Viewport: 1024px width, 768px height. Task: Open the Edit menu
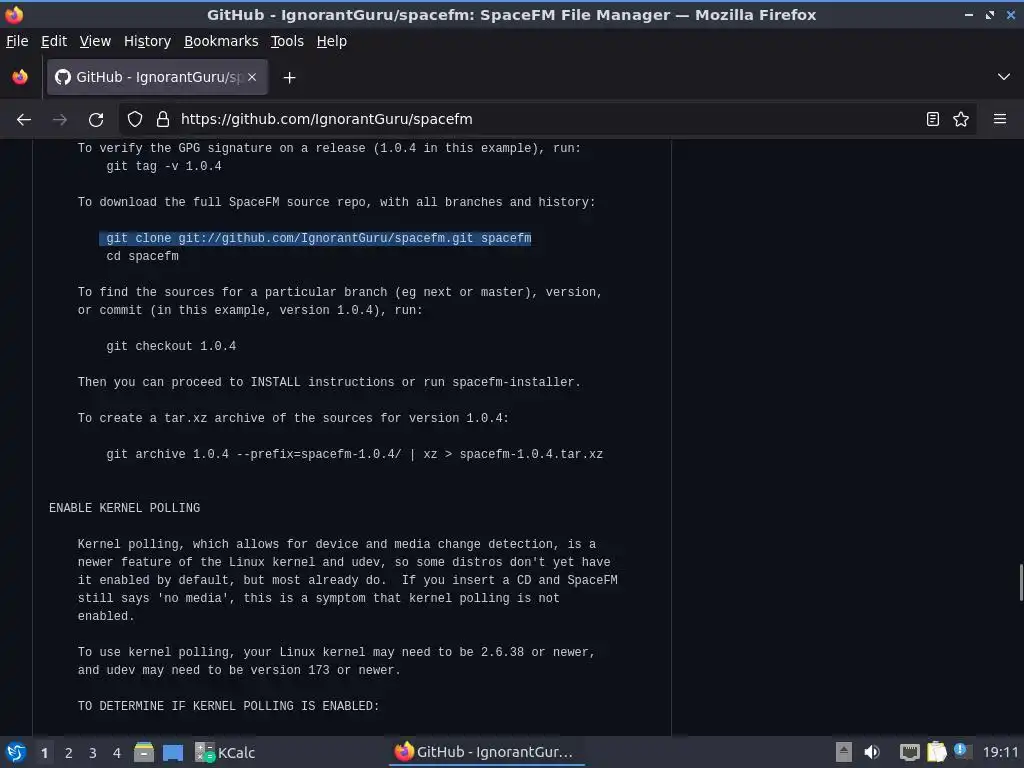point(54,41)
